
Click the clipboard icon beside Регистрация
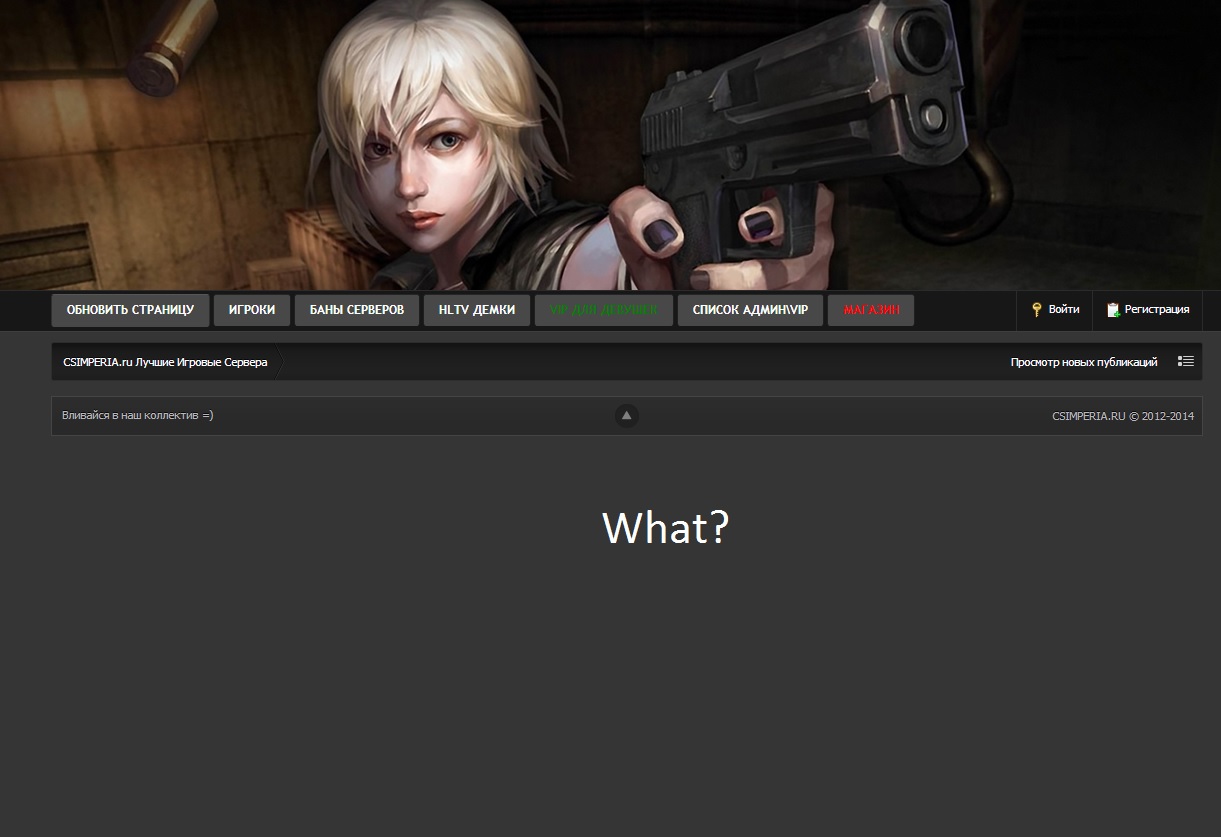pos(1113,310)
